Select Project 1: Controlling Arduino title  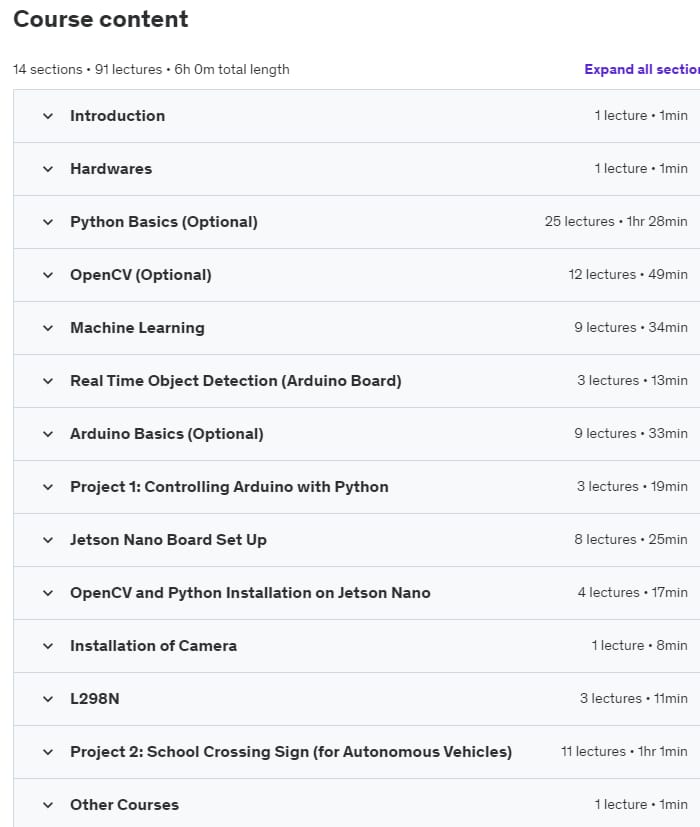229,487
